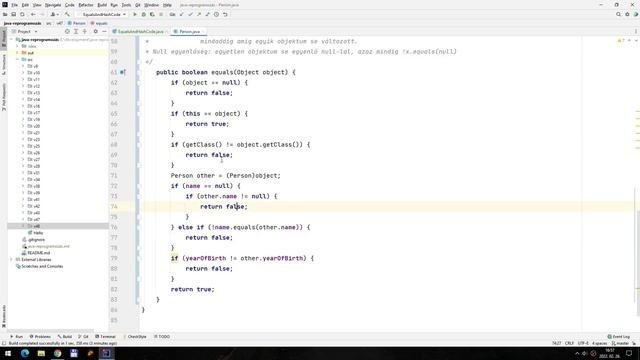Image resolution: width=640 pixels, height=360 pixels.
Task: Click the open folder toolbar icon
Action: [x=5, y=14]
